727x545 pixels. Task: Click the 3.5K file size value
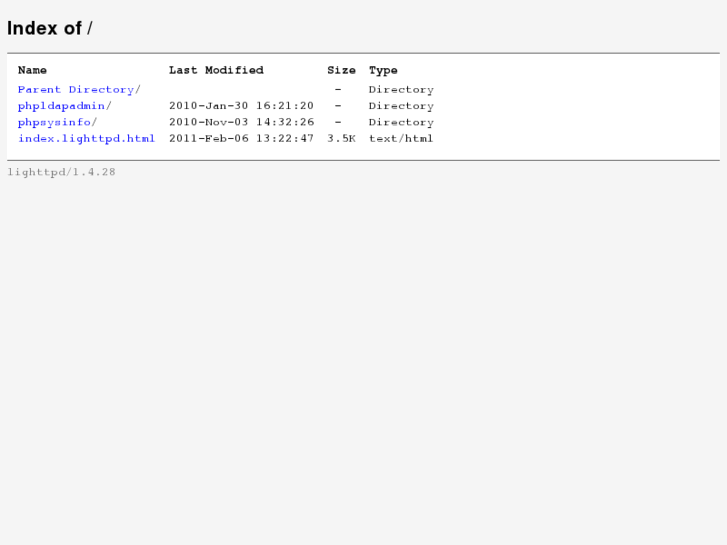coord(341,138)
